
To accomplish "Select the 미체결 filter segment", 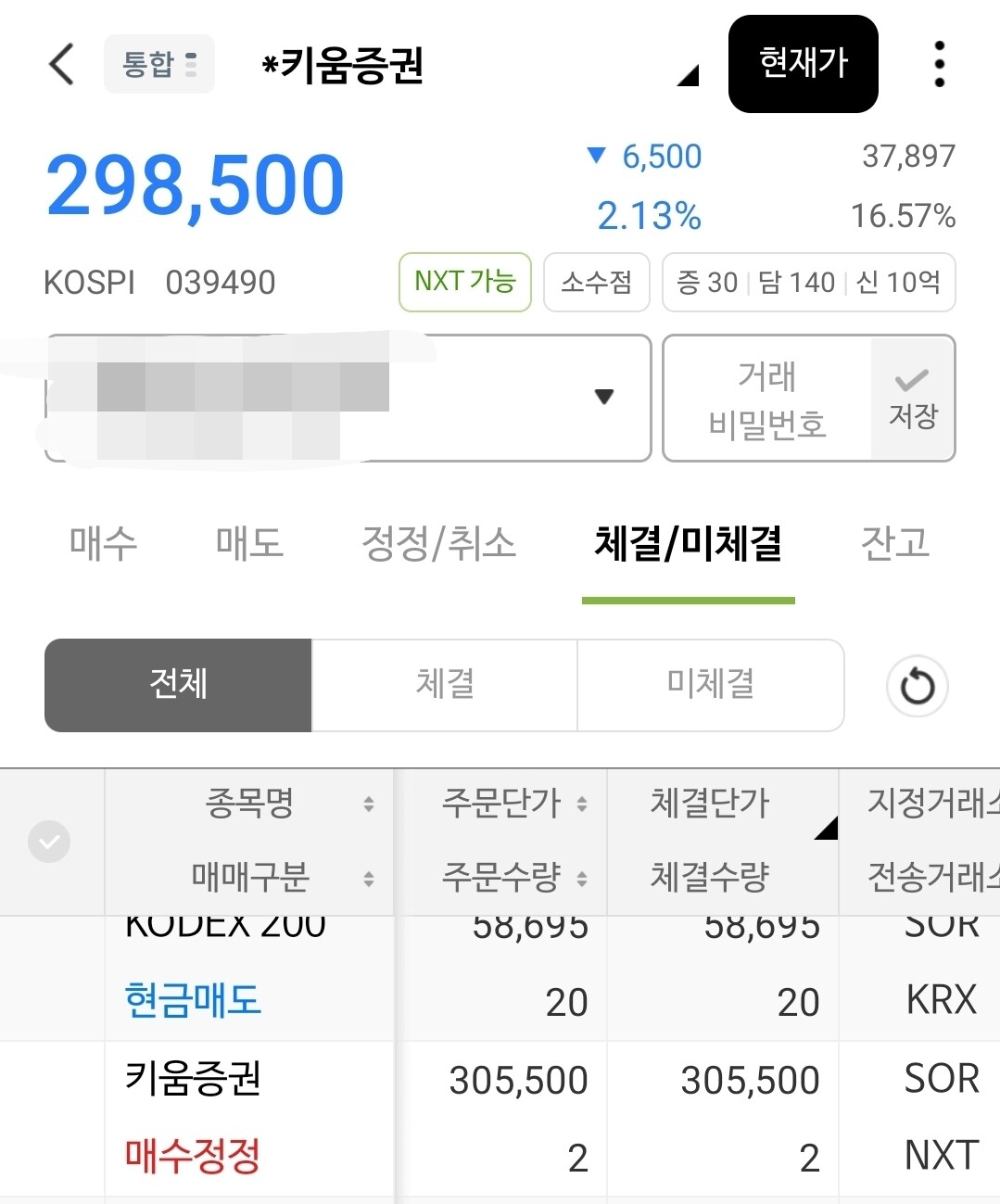I will 710,685.
